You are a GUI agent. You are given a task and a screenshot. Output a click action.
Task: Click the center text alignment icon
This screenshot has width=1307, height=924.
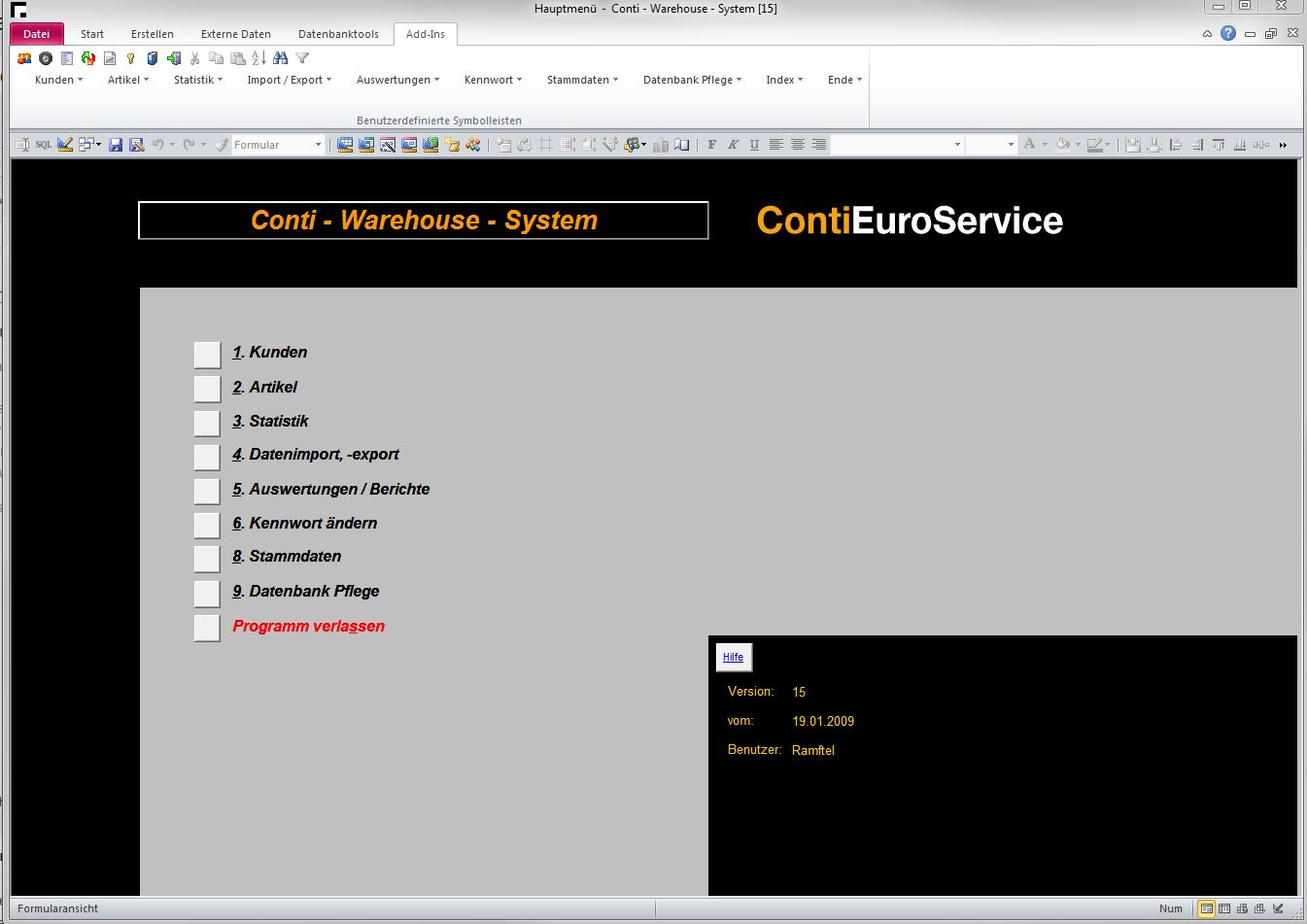797,145
